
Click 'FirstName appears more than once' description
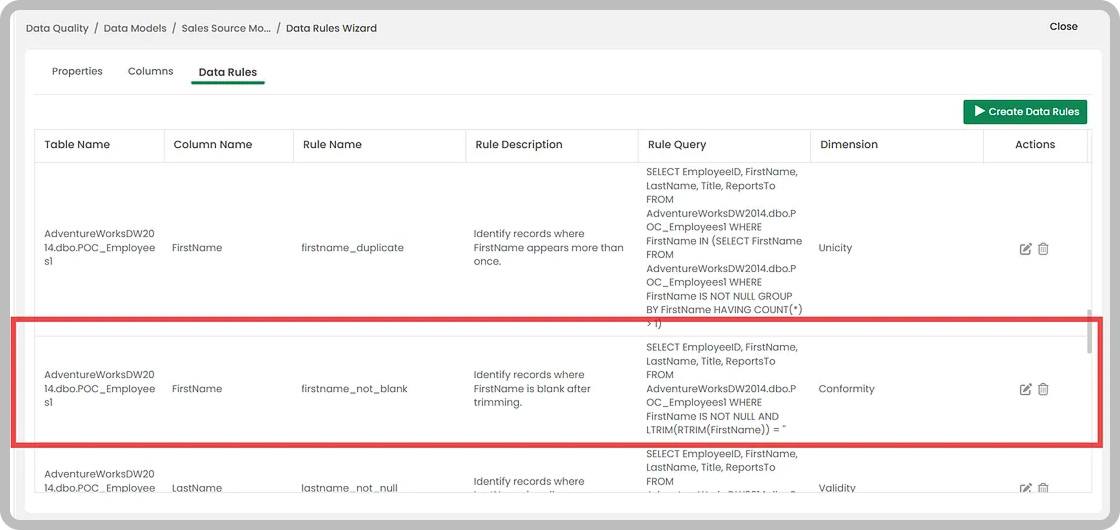[549, 248]
